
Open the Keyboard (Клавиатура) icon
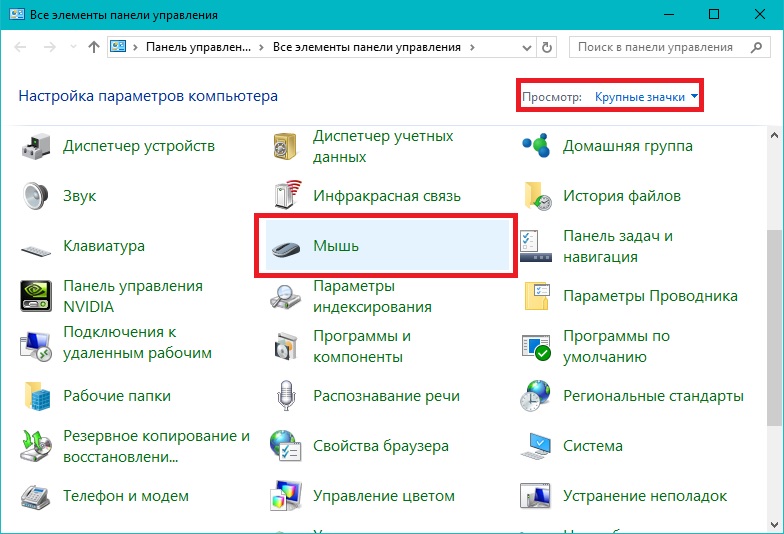point(36,246)
